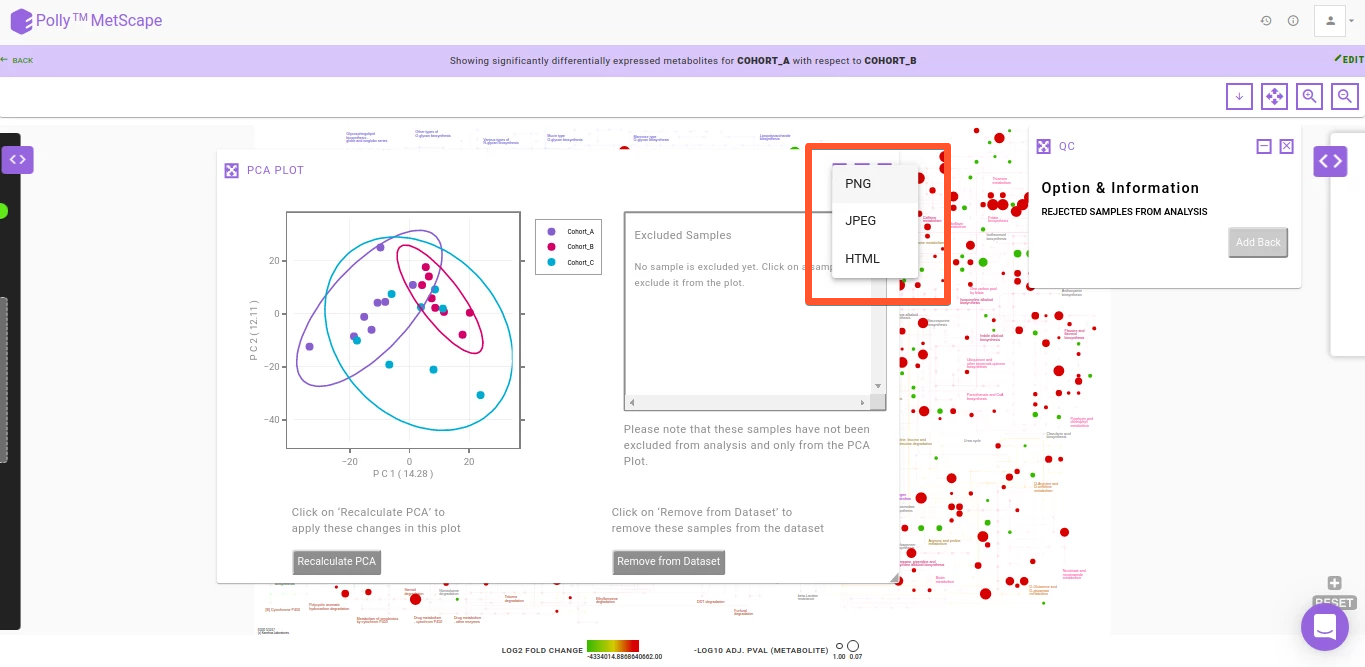This screenshot has height=667, width=1365.
Task: Click the down arrow of Excluded Samples scrollbar
Action: click(878, 386)
